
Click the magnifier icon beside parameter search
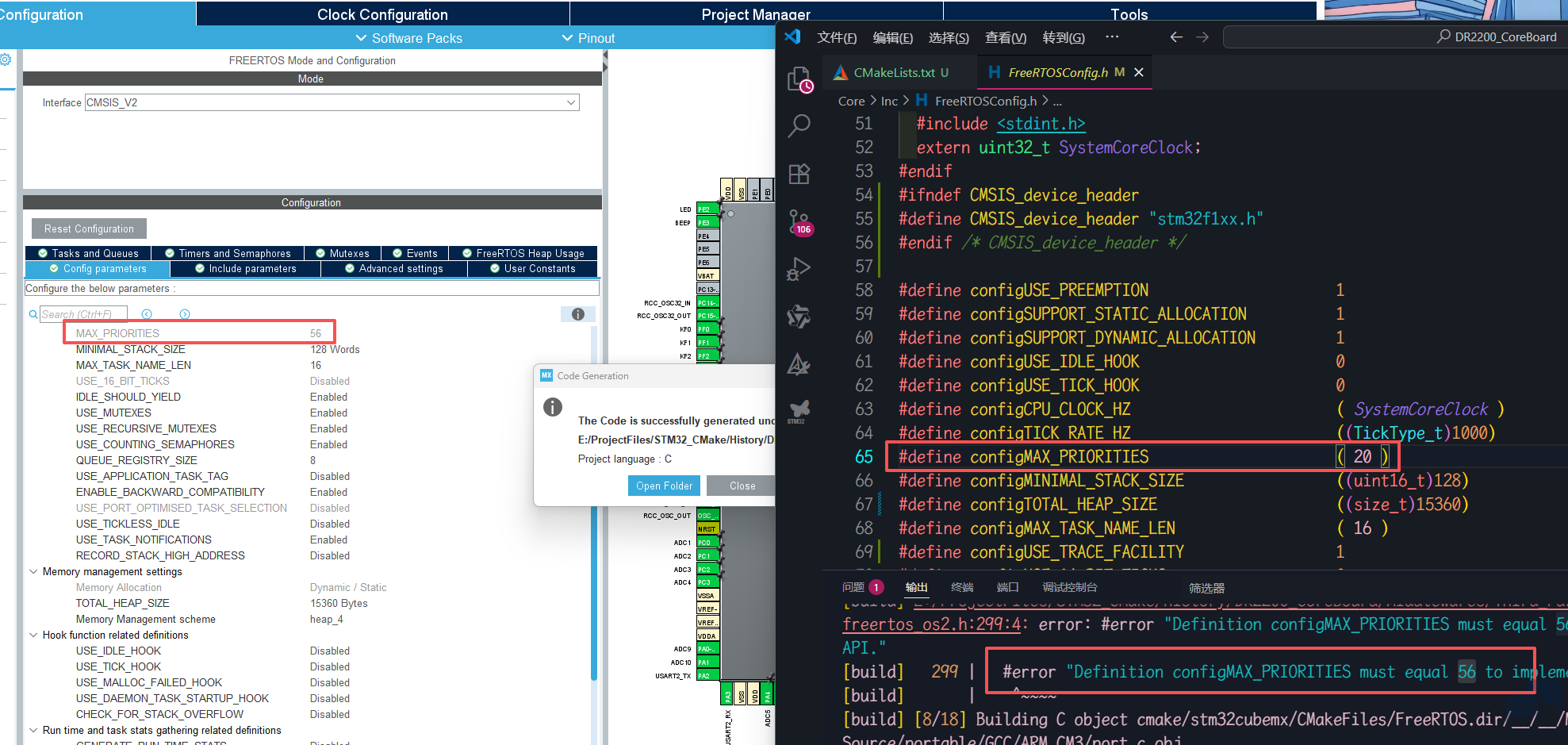coord(33,314)
